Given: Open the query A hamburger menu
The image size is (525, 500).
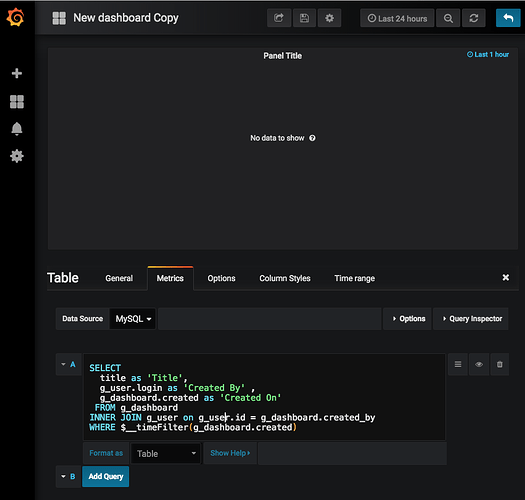Looking at the screenshot, I should tap(458, 364).
